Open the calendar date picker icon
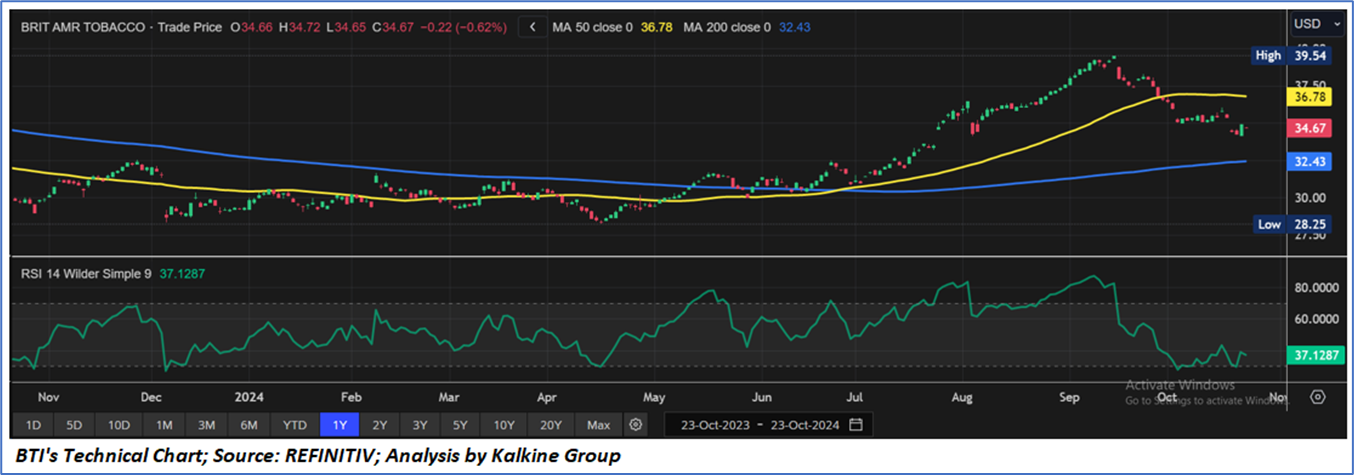This screenshot has width=1354, height=475. 855,425
